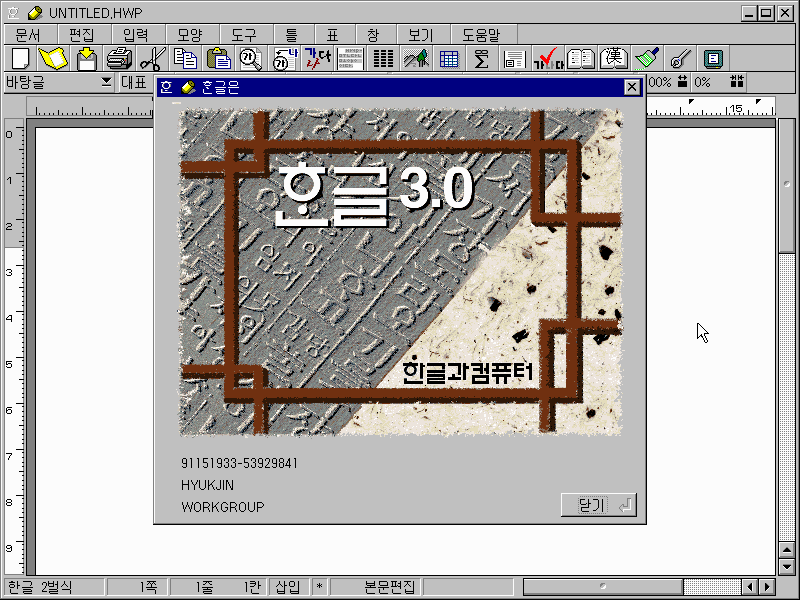Viewport: 800px width, 600px height.
Task: Print the document using the printer icon
Action: [x=120, y=59]
